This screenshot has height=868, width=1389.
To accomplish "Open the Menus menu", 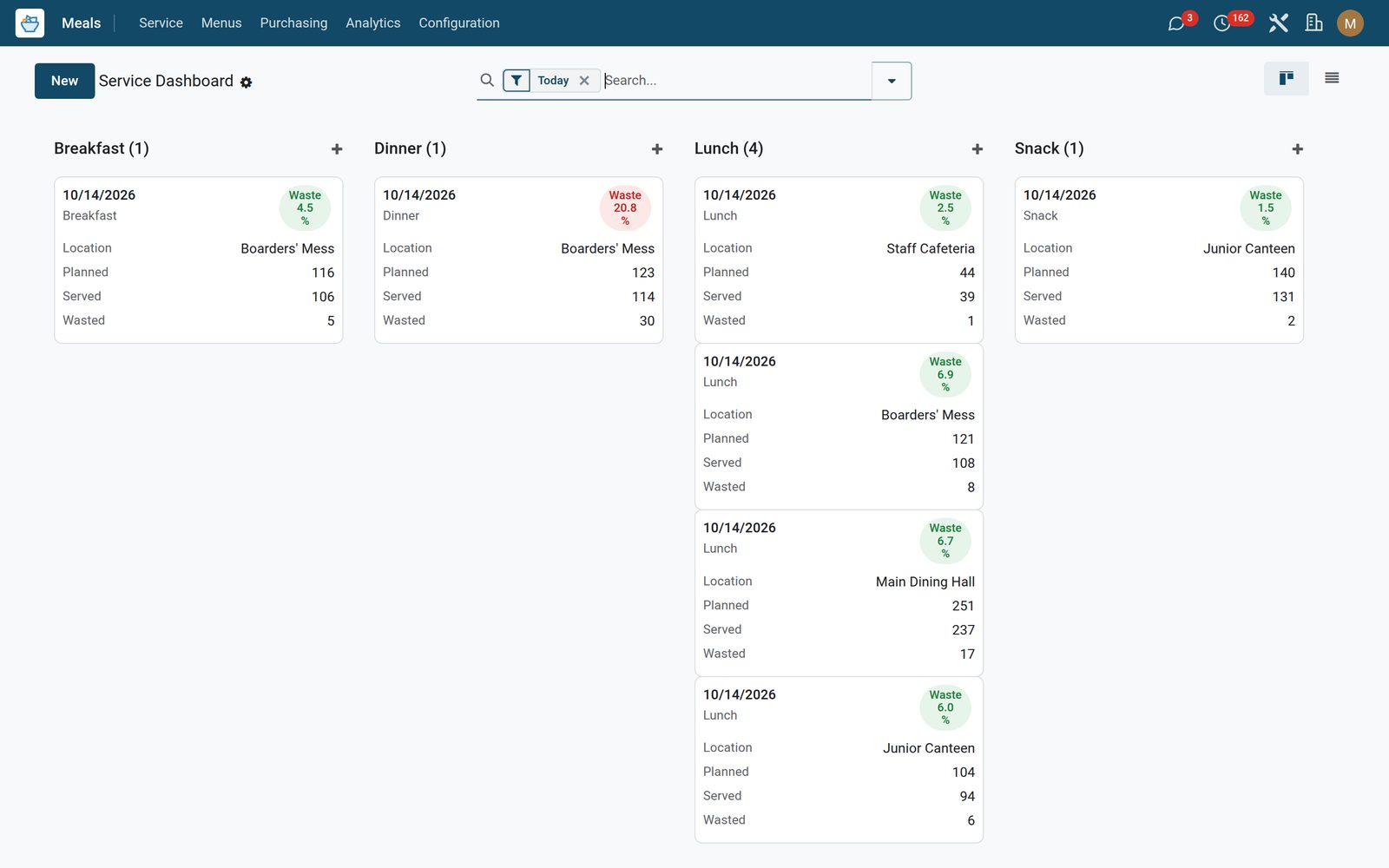I will 221,23.
